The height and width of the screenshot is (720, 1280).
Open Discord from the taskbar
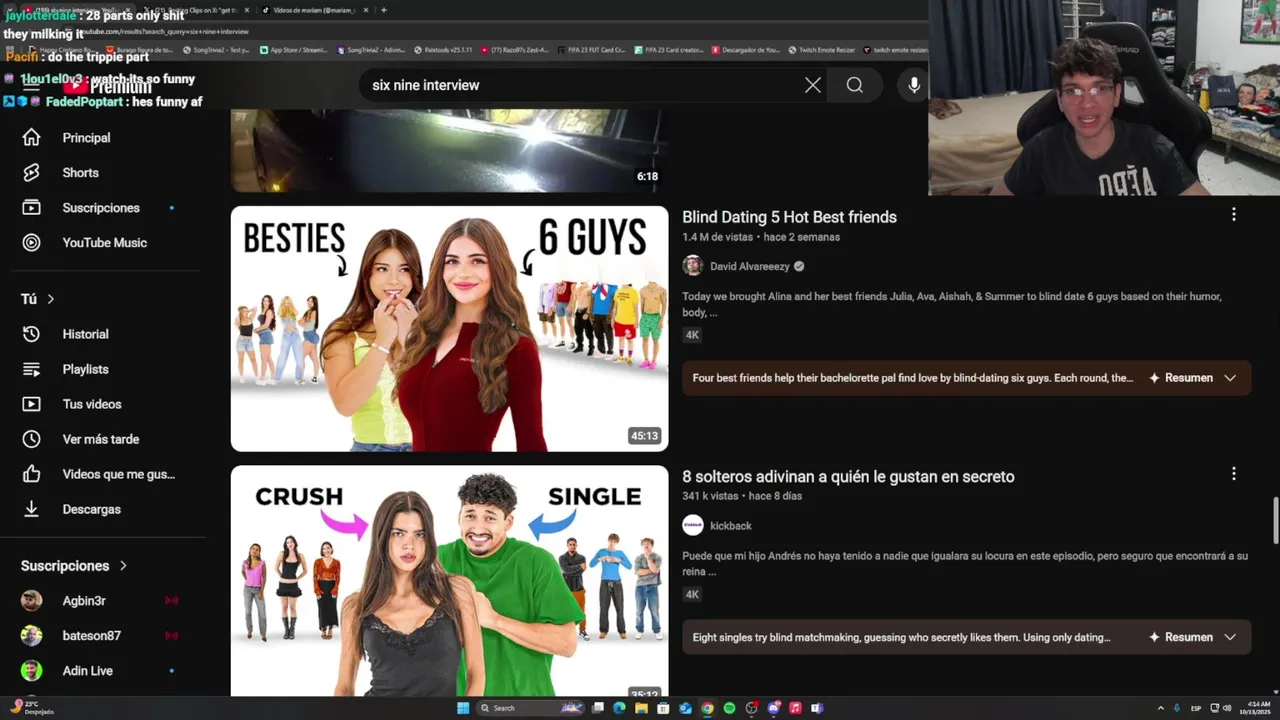773,708
